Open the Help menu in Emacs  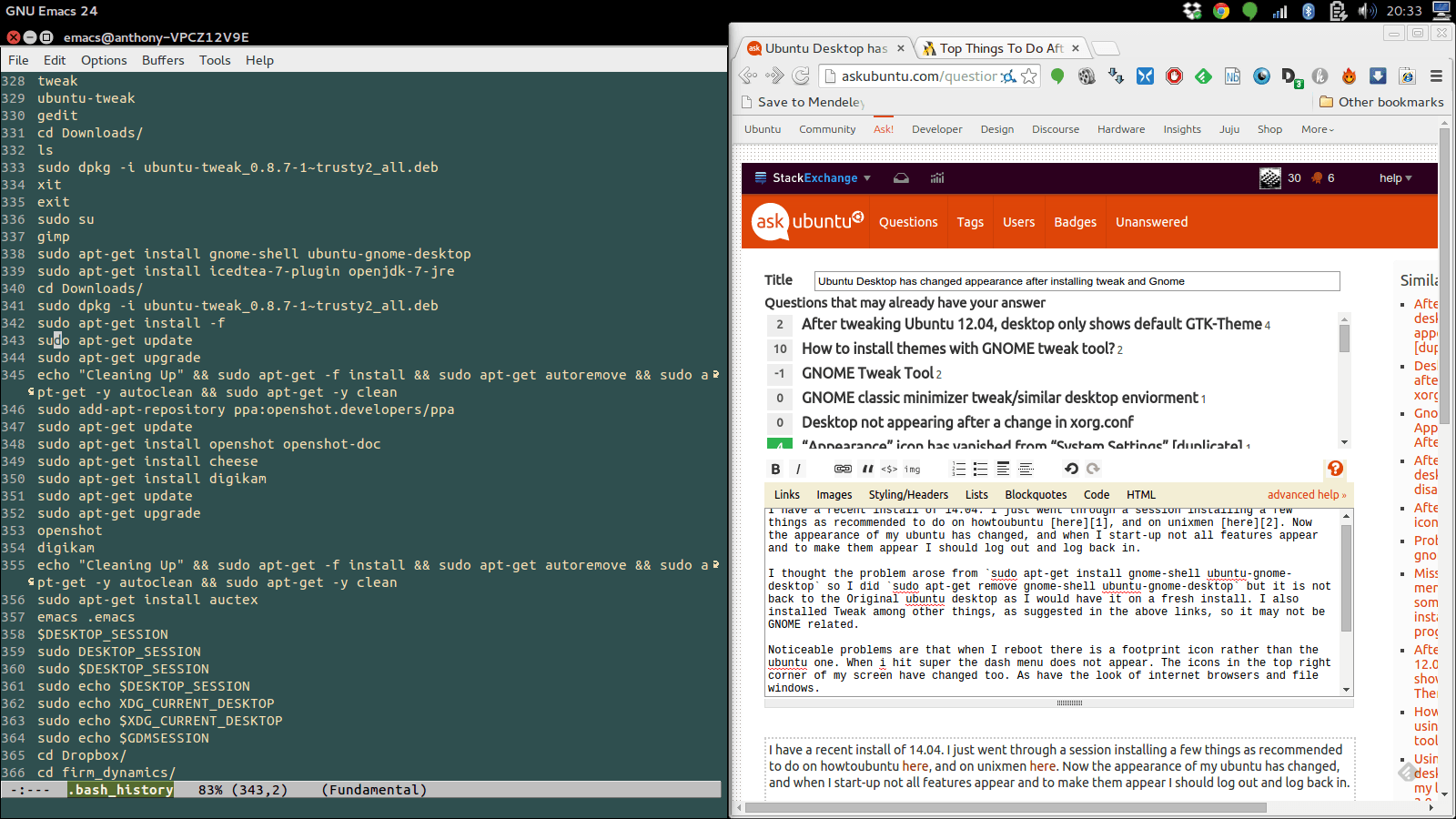(259, 60)
